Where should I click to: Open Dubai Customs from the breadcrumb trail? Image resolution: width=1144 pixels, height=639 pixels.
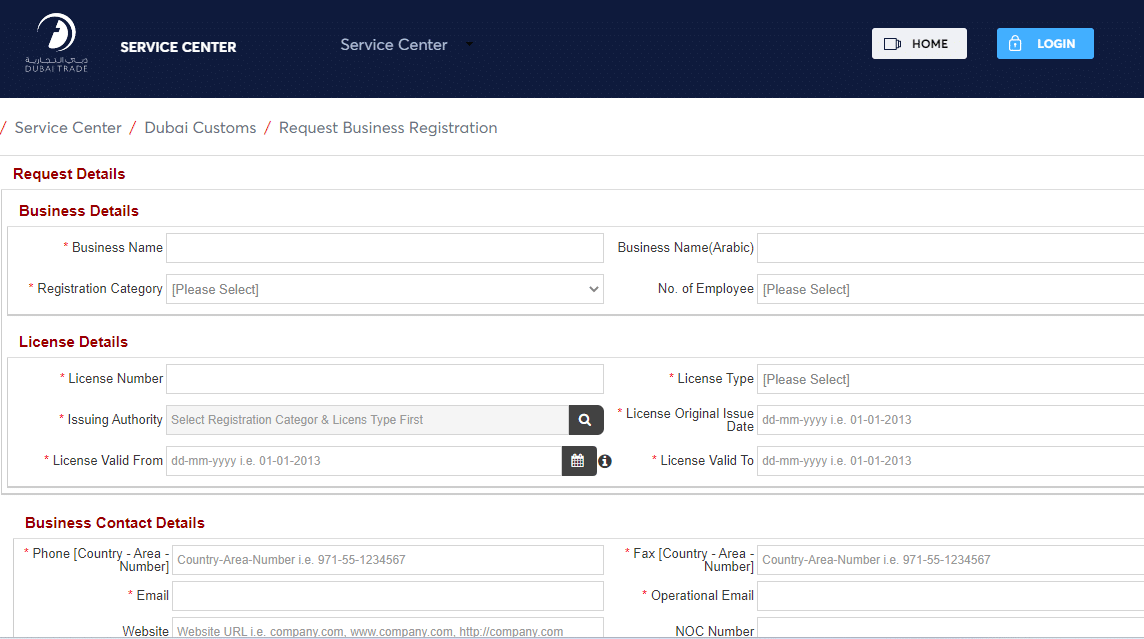pyautogui.click(x=200, y=127)
